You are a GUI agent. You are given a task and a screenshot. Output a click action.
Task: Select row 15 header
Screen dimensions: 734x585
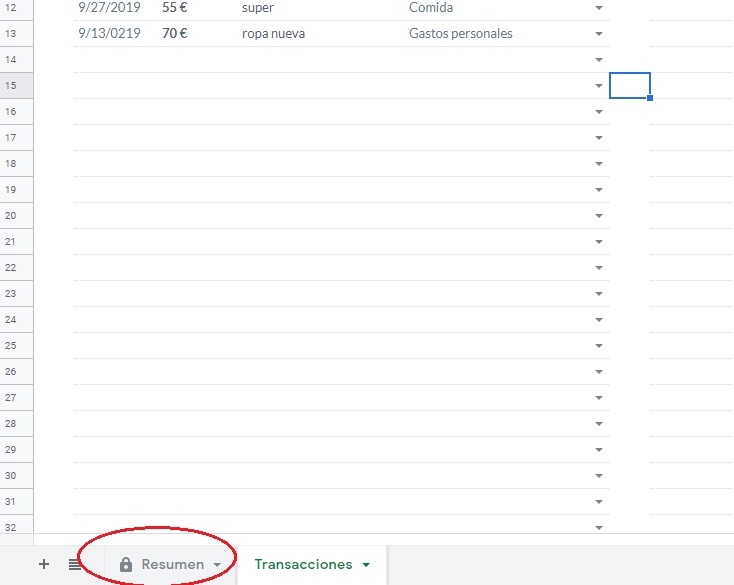[x=11, y=86]
